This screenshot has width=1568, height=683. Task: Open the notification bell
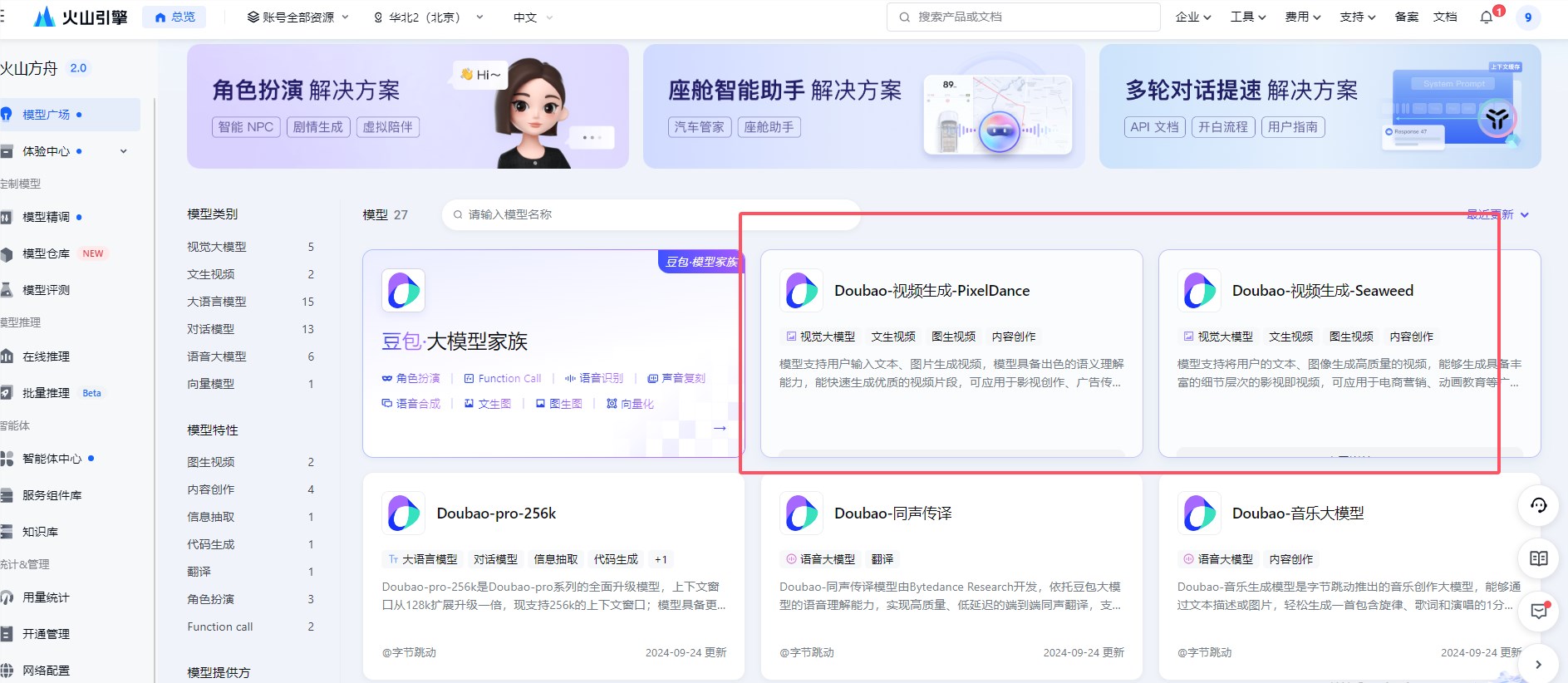pyautogui.click(x=1487, y=17)
